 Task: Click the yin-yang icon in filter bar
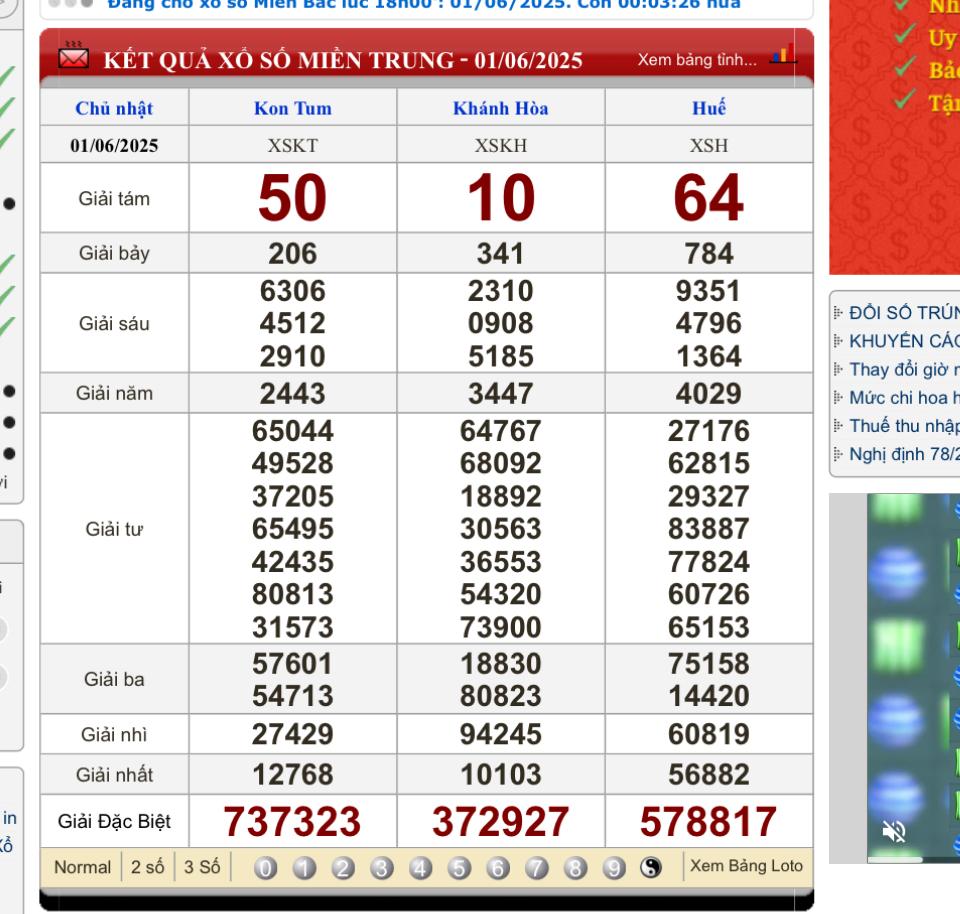[651, 867]
